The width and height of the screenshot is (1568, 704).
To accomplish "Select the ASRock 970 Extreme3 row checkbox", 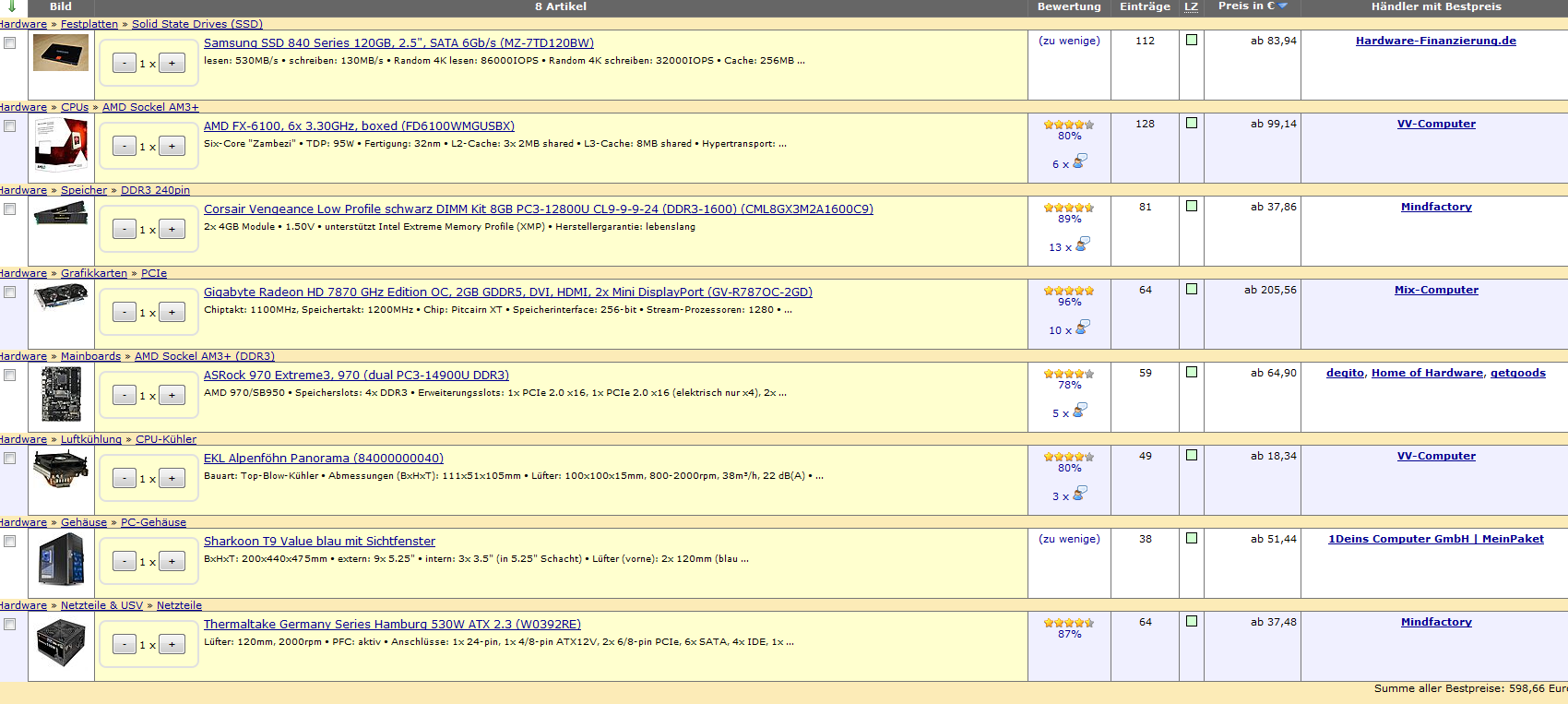I will coord(10,376).
